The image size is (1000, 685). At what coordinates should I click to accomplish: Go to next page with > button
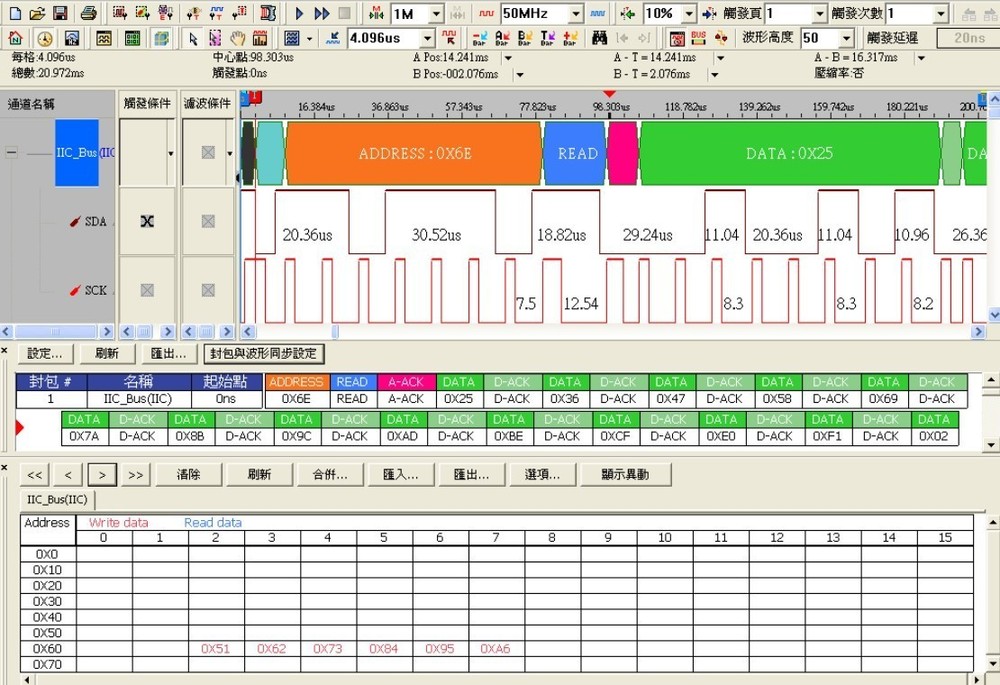tap(102, 475)
